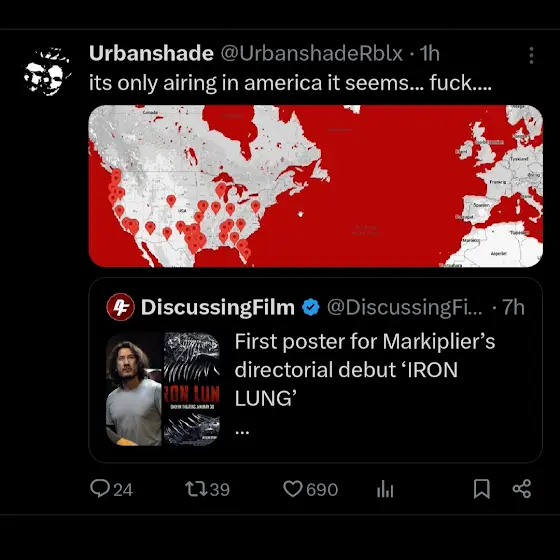Screen dimensions: 560x560
Task: Repost this tweet via retweet icon
Action: point(196,489)
